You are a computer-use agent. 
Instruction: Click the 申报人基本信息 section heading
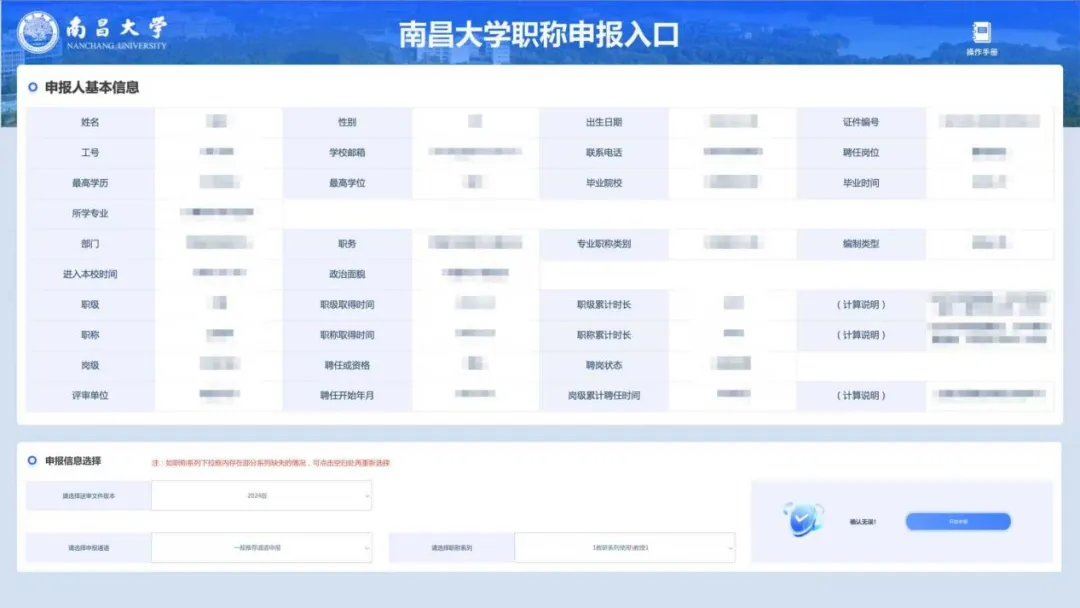click(92, 87)
